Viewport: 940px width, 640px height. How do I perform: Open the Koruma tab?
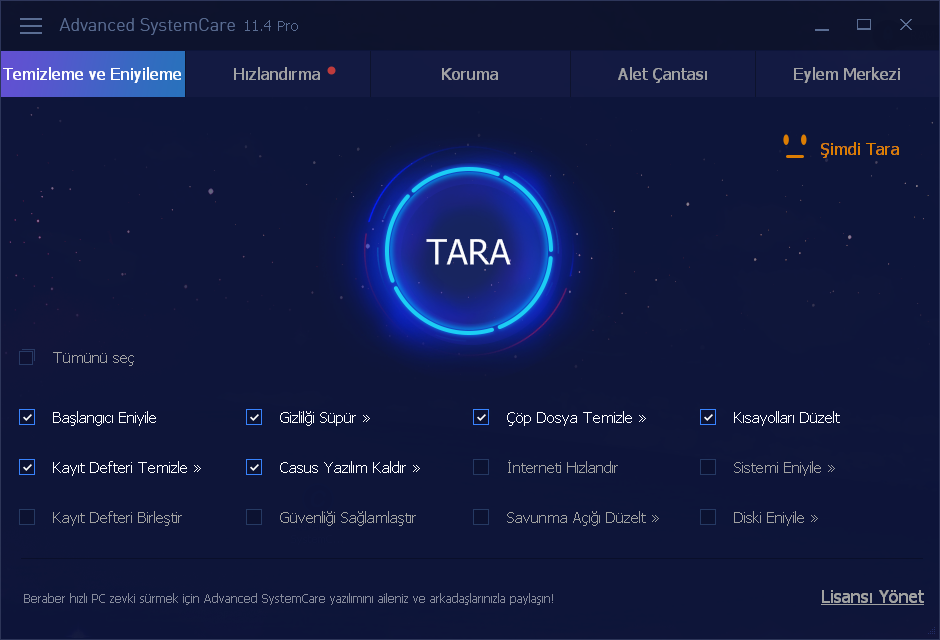(x=470, y=74)
